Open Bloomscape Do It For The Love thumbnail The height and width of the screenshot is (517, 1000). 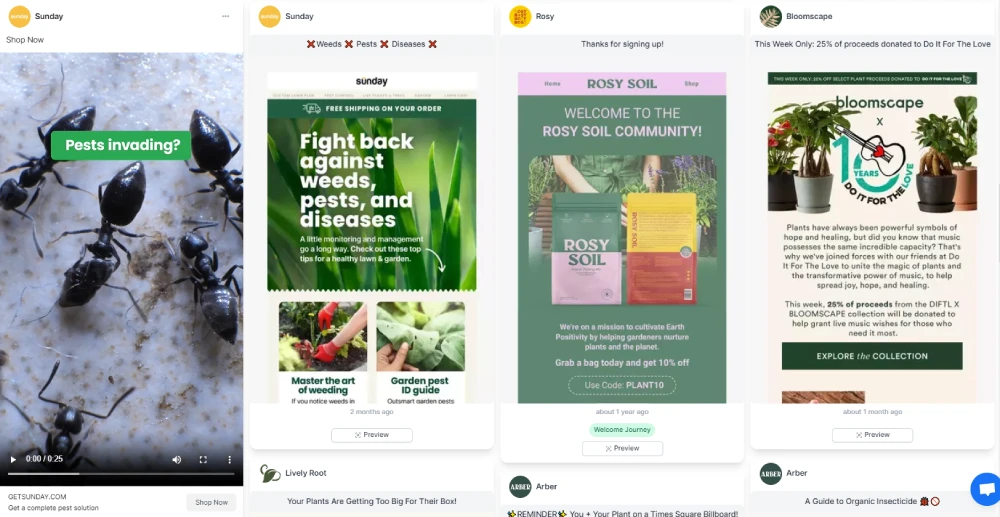[872, 237]
